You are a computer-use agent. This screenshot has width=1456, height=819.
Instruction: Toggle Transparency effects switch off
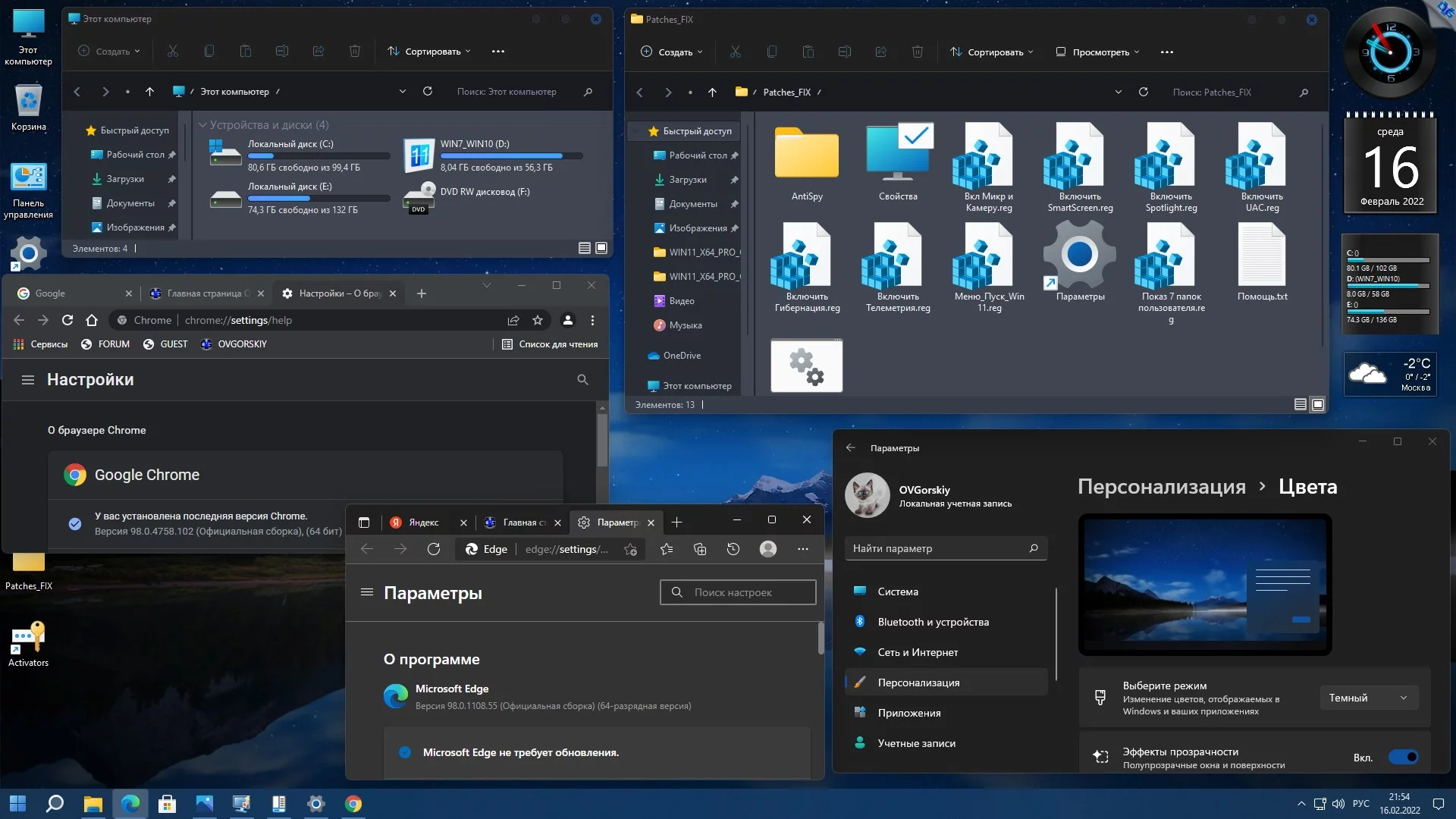pos(1403,757)
